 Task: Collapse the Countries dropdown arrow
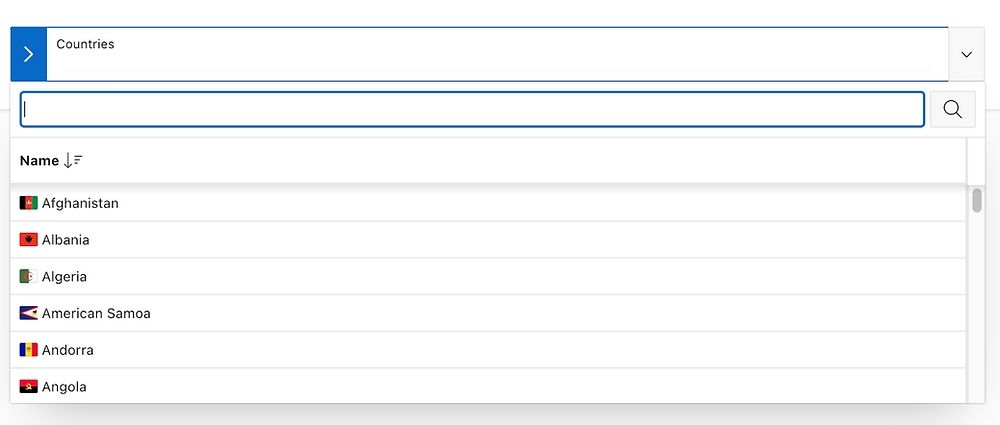pyautogui.click(x=966, y=54)
